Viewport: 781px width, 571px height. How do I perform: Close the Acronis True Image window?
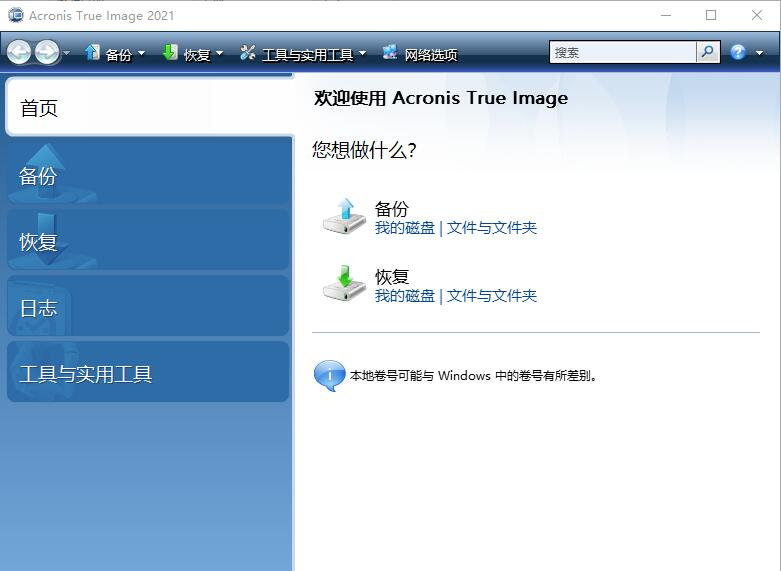757,15
